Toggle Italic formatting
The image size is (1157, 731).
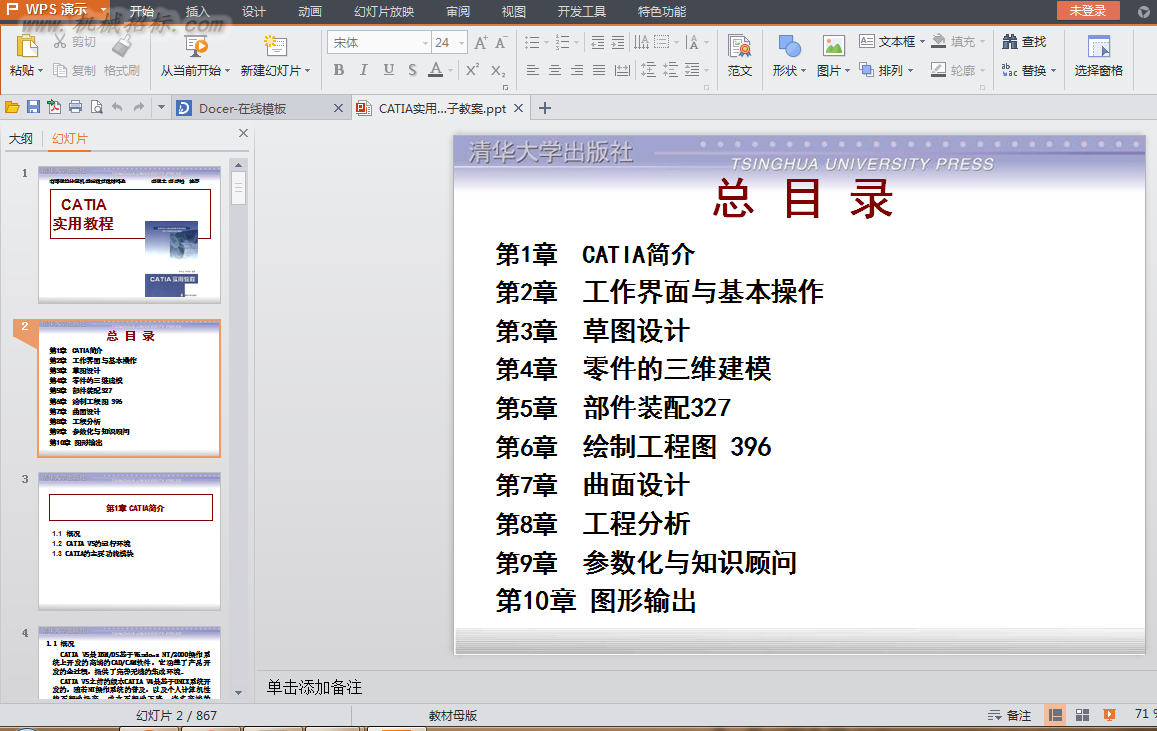pyautogui.click(x=363, y=69)
